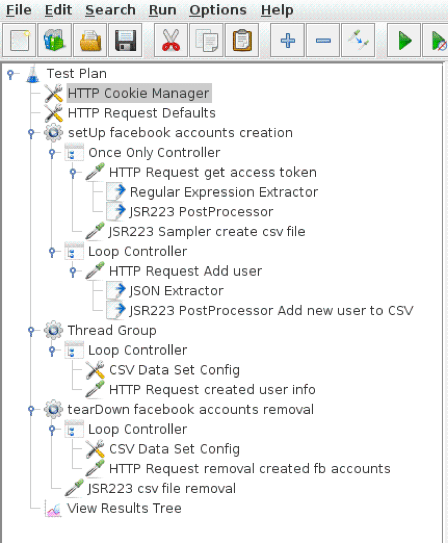Collapse the Once Only Controller node
Screen dimensions: 448x543
click(52, 153)
